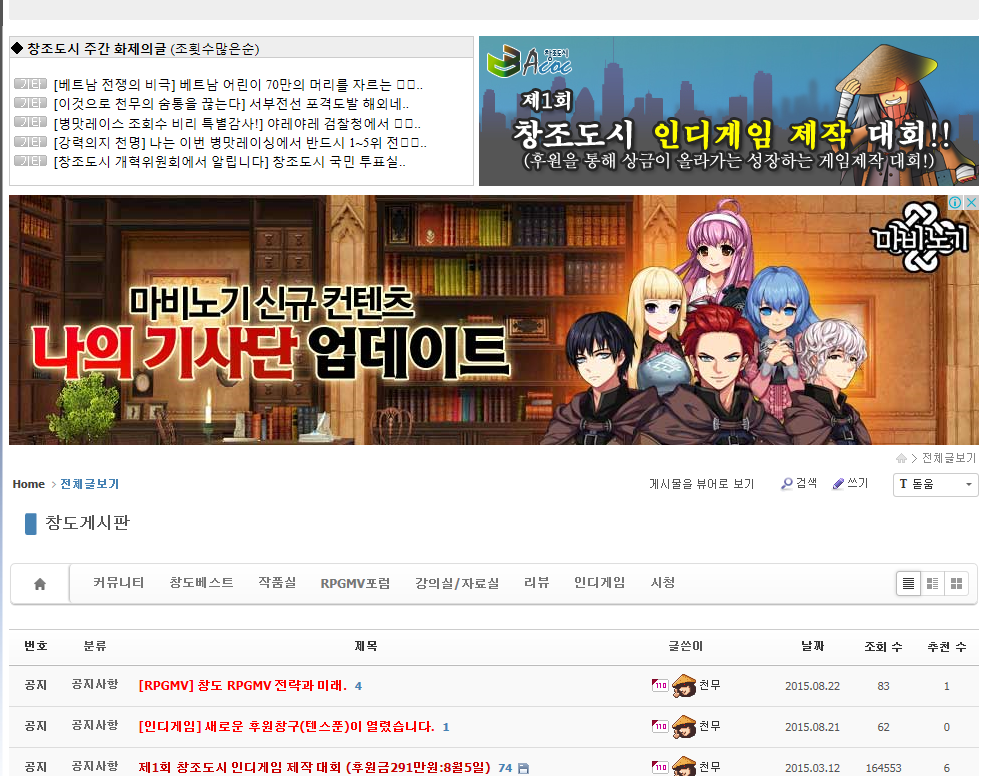This screenshot has height=776, width=985.
Task: Click the pencil icon beside 쓰기
Action: tap(838, 484)
